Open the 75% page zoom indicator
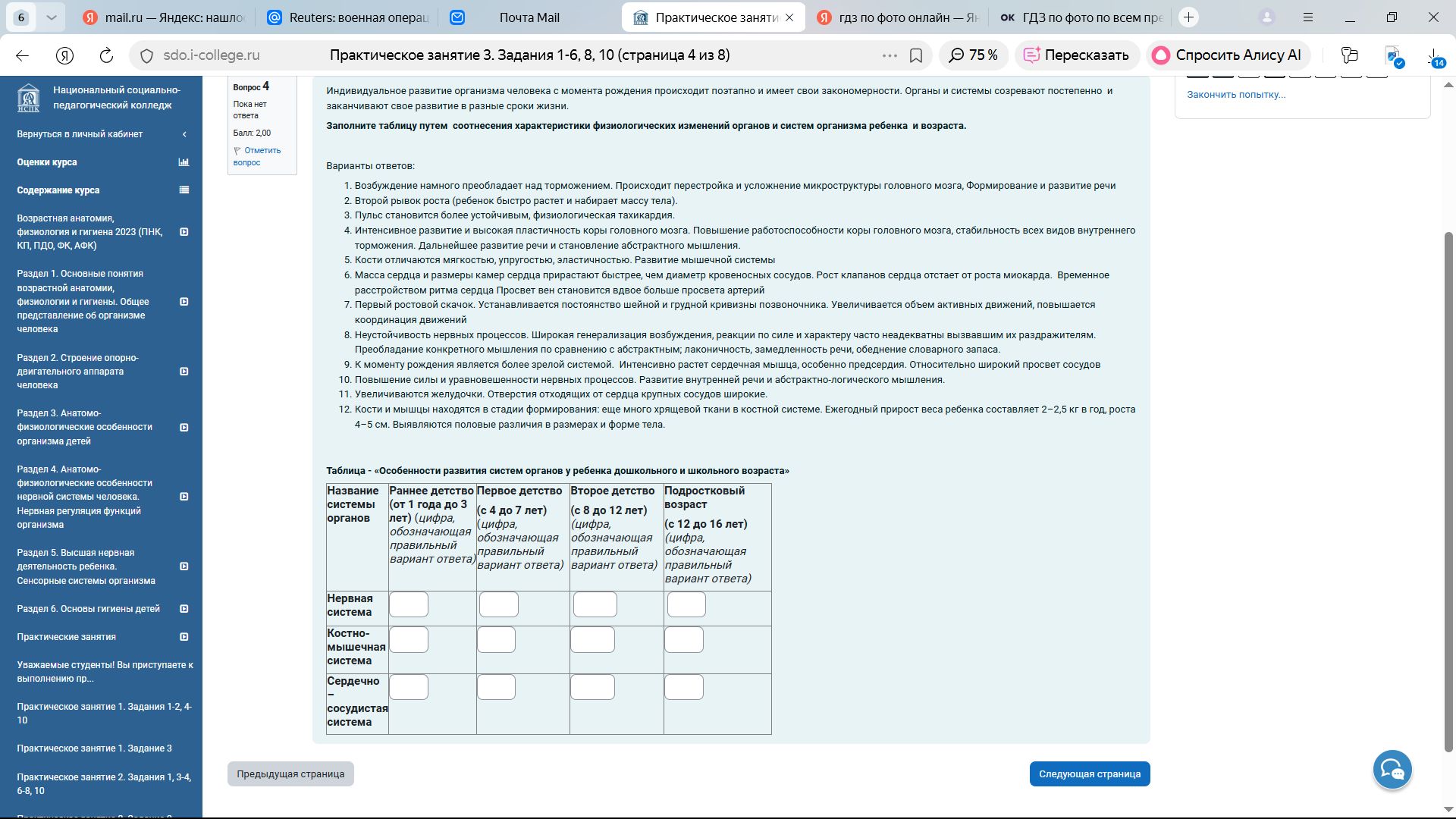The height and width of the screenshot is (819, 1456). [x=974, y=55]
